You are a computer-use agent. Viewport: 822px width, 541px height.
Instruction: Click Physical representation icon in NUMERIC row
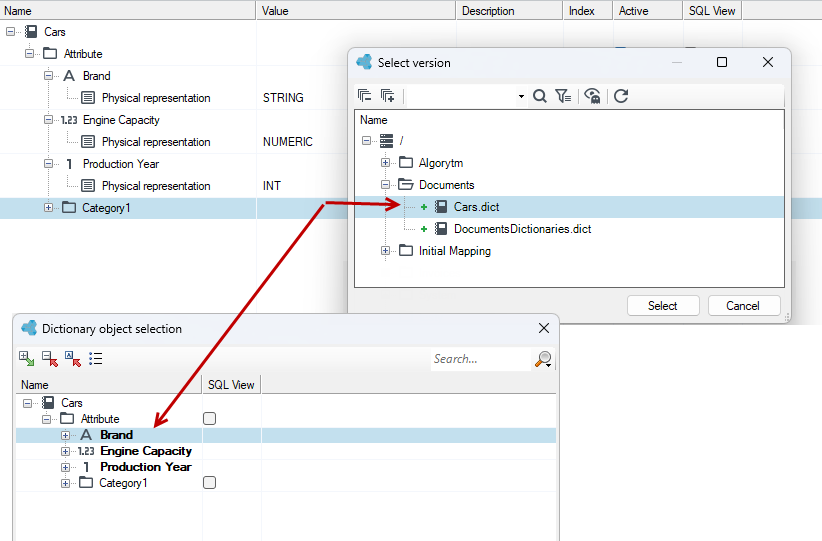(88, 142)
